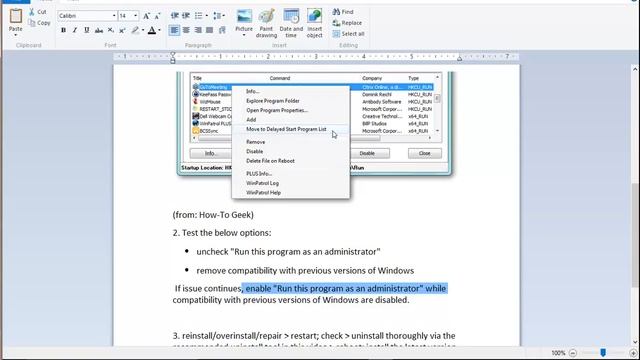Toggle underline formatting
The height and width of the screenshot is (360, 640).
click(87, 30)
